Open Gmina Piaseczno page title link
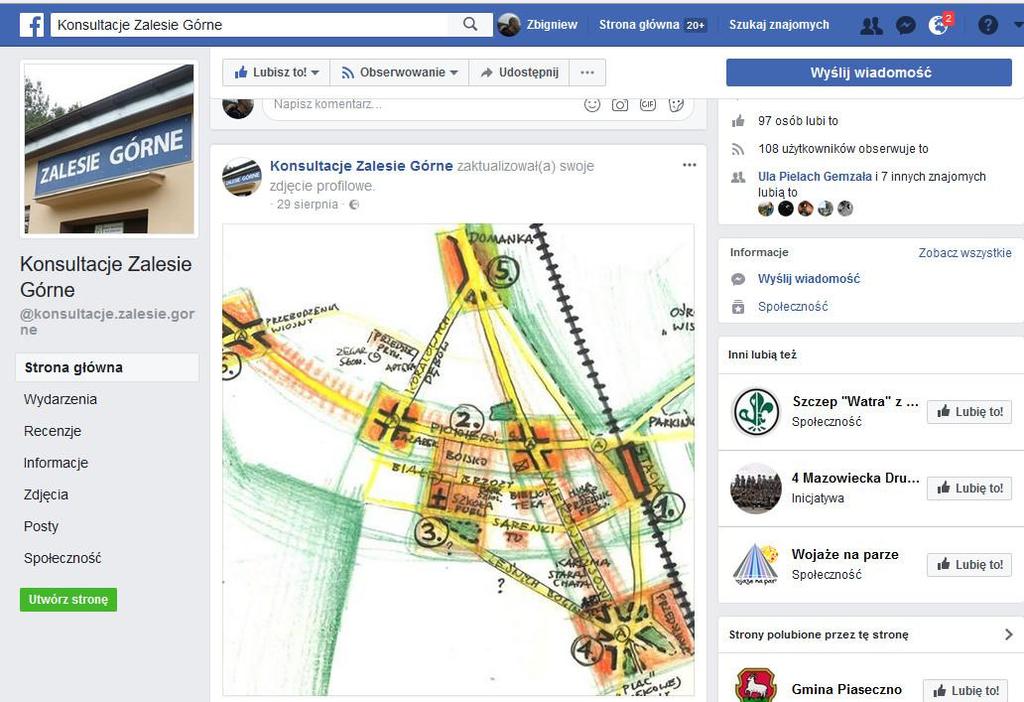 846,690
